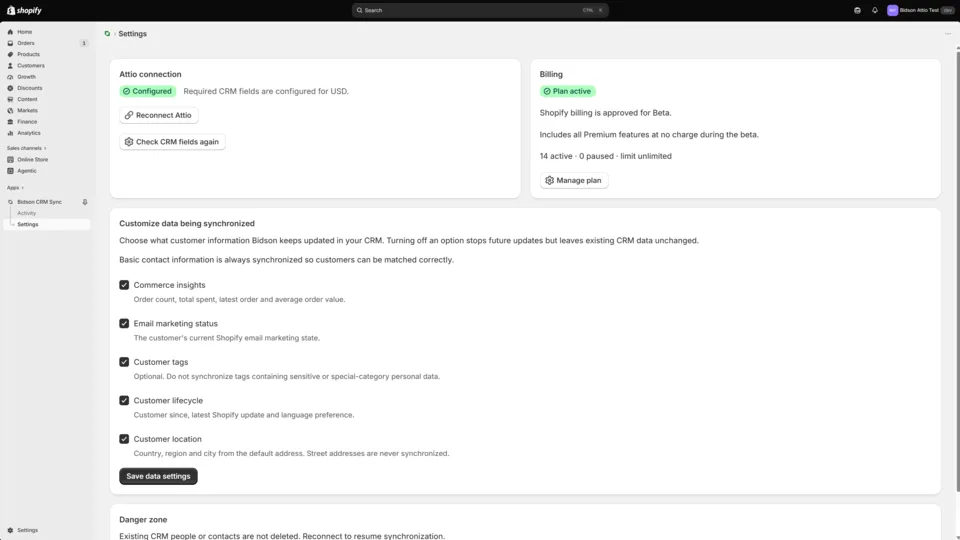
Task: Expand the Sales channels section chevron
Action: [45, 148]
